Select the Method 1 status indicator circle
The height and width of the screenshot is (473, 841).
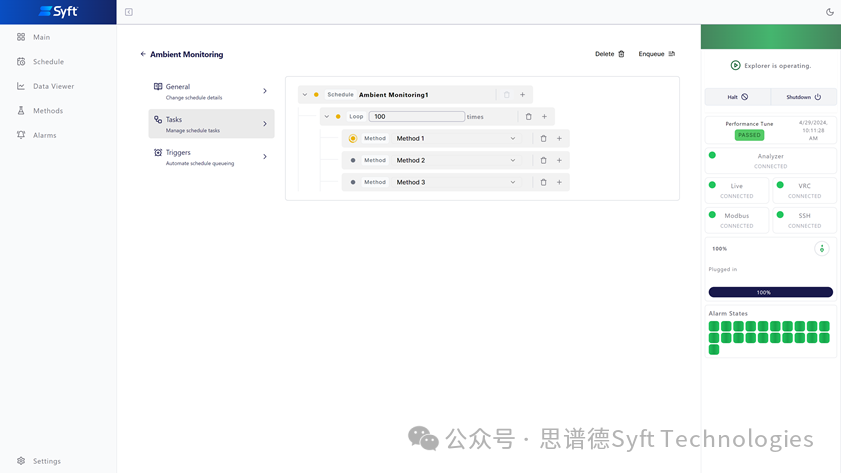click(x=353, y=138)
